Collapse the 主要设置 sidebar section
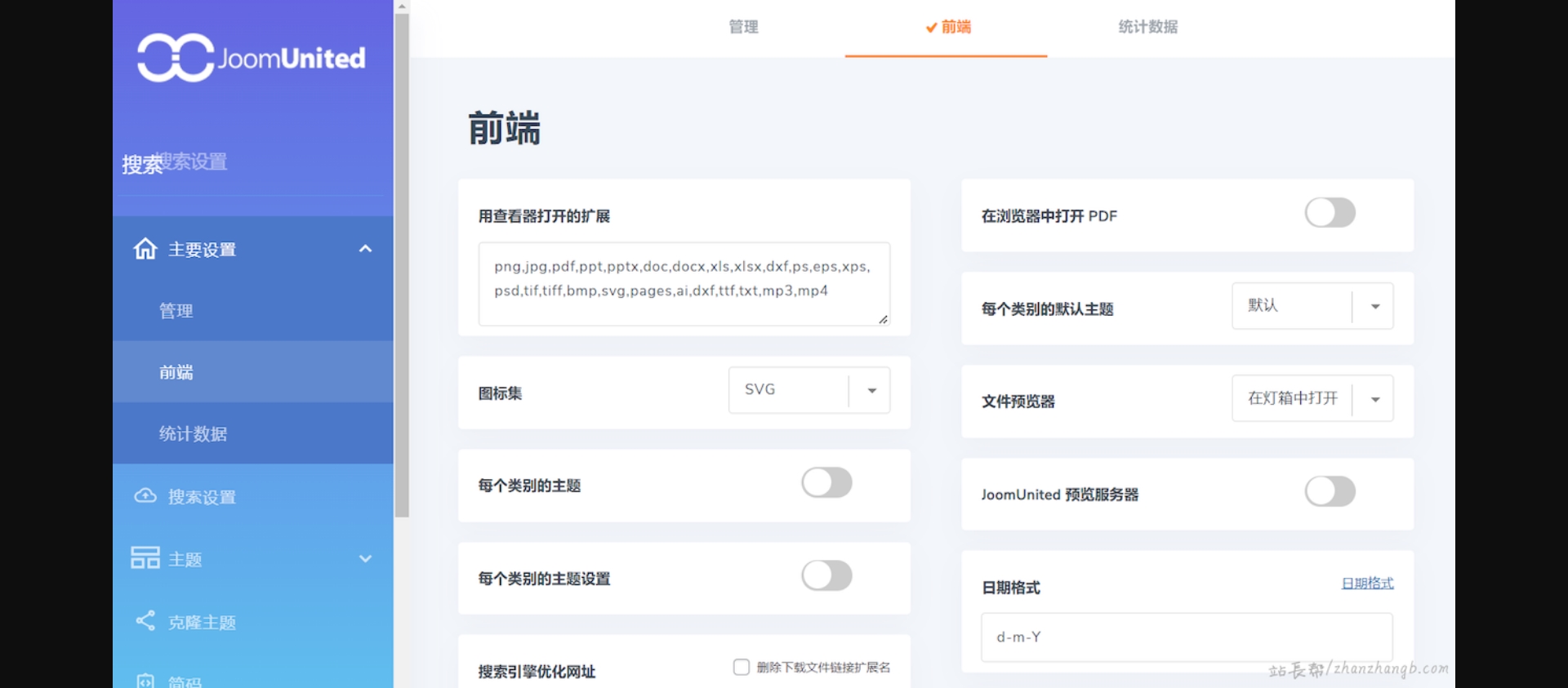The width and height of the screenshot is (1568, 688). 365,249
